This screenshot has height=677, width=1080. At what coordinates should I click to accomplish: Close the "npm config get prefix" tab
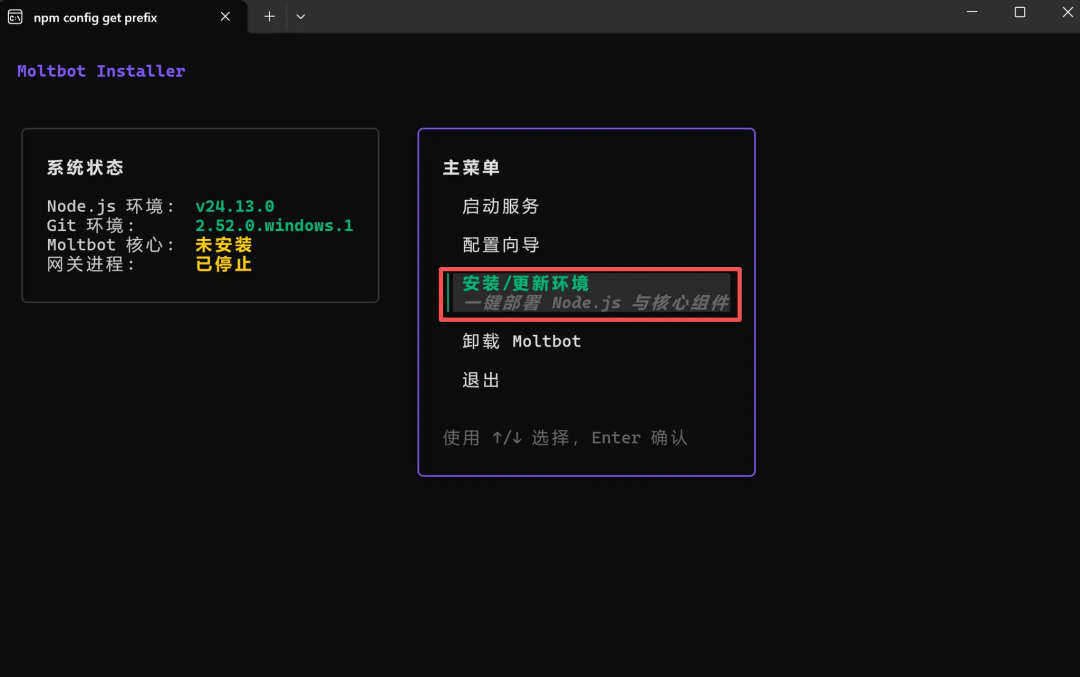point(226,17)
